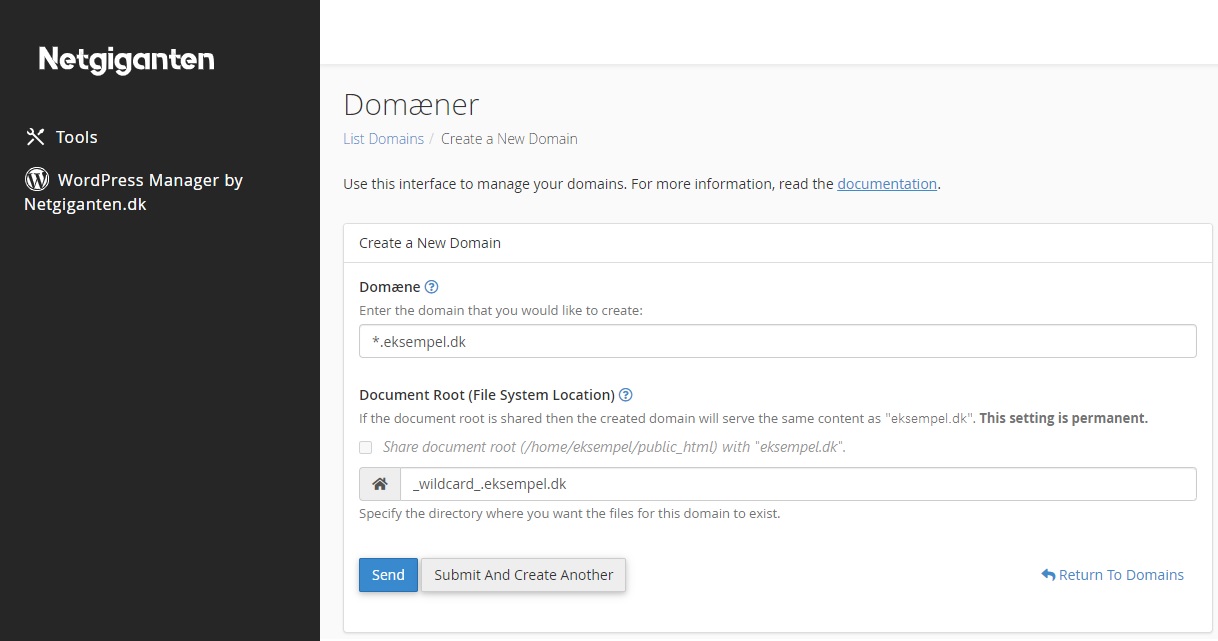
Task: Click the WordPress logo icon in sidebar
Action: tap(37, 180)
